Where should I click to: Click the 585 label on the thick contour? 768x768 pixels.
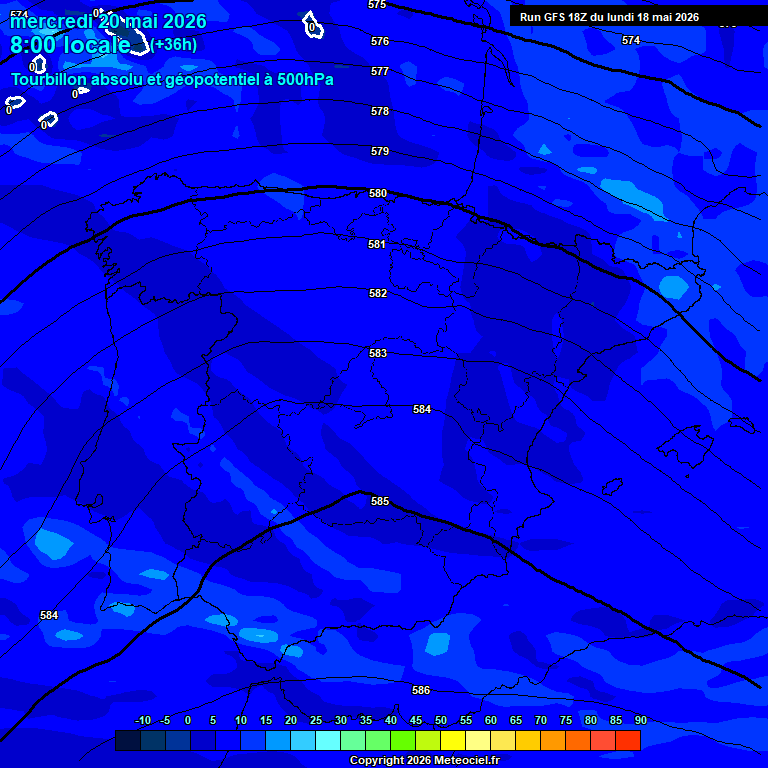[x=380, y=501]
